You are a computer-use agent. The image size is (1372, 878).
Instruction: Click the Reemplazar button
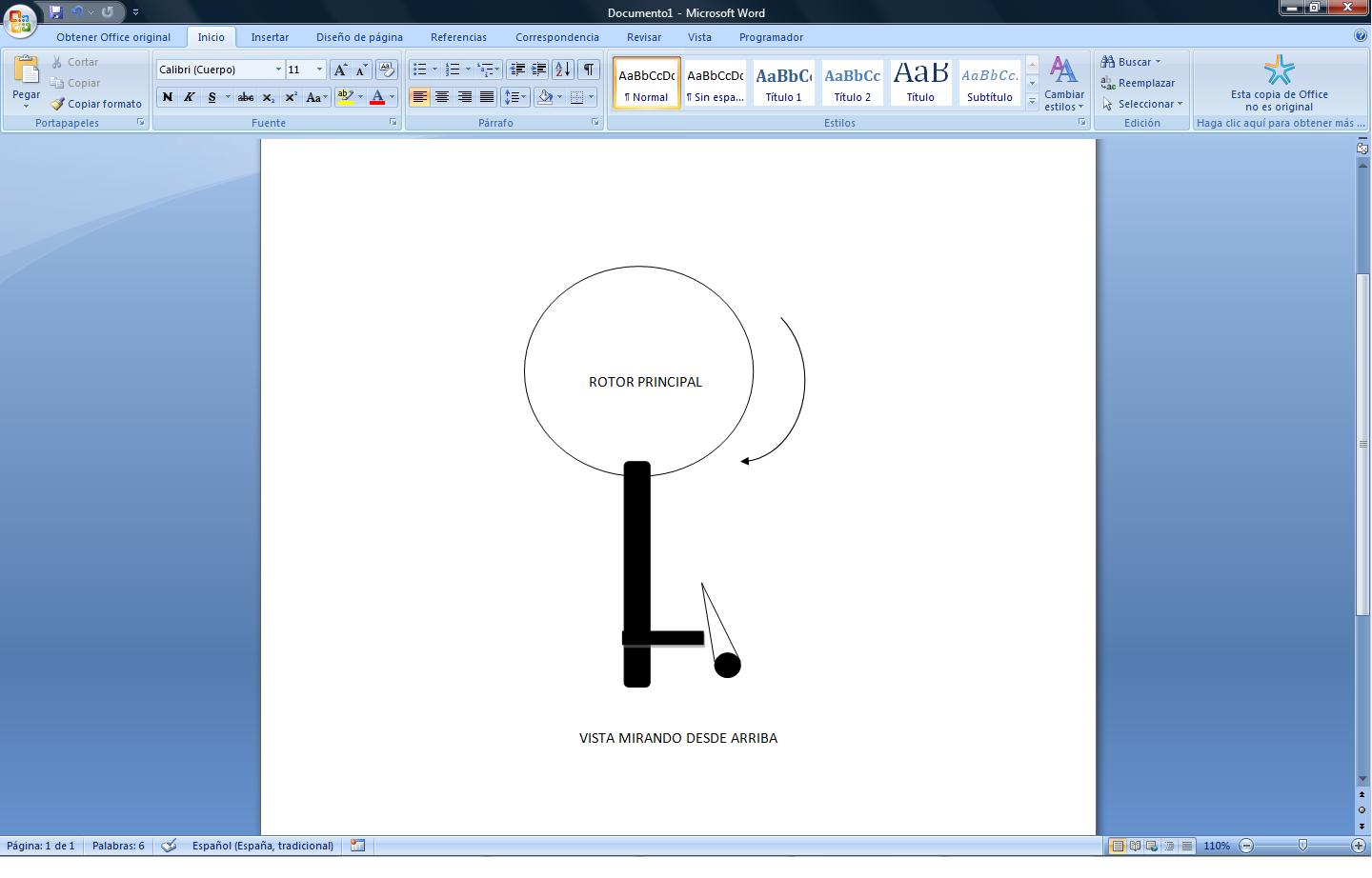1138,83
